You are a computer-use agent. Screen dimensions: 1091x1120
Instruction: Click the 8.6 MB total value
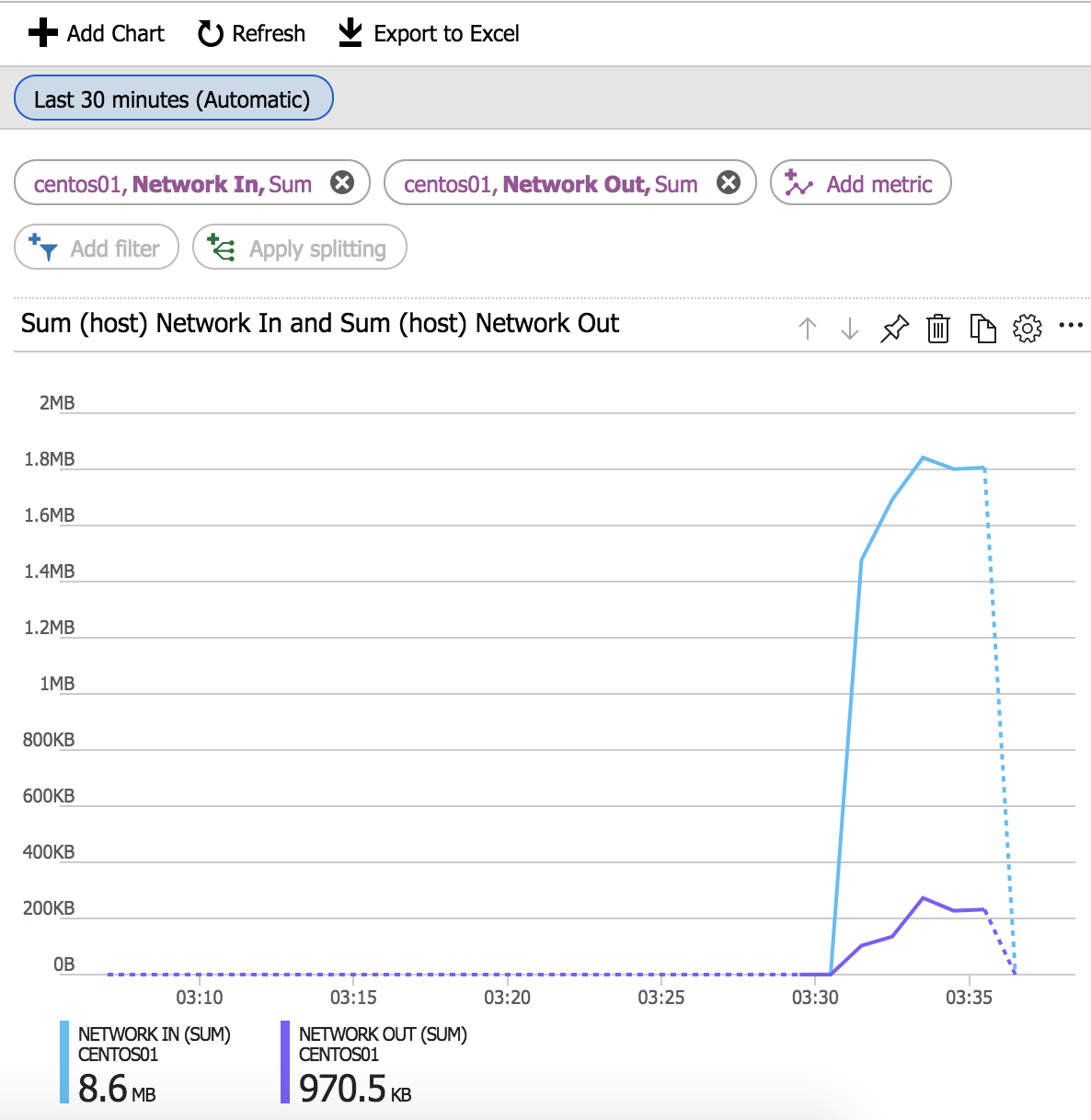117,1089
